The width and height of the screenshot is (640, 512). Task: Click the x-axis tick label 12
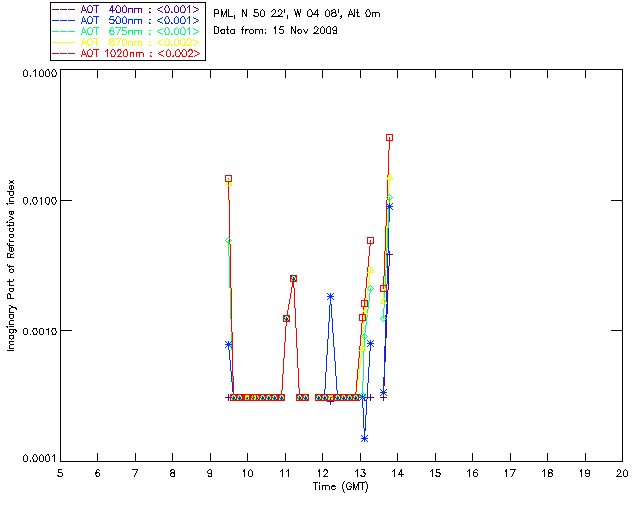point(322,473)
